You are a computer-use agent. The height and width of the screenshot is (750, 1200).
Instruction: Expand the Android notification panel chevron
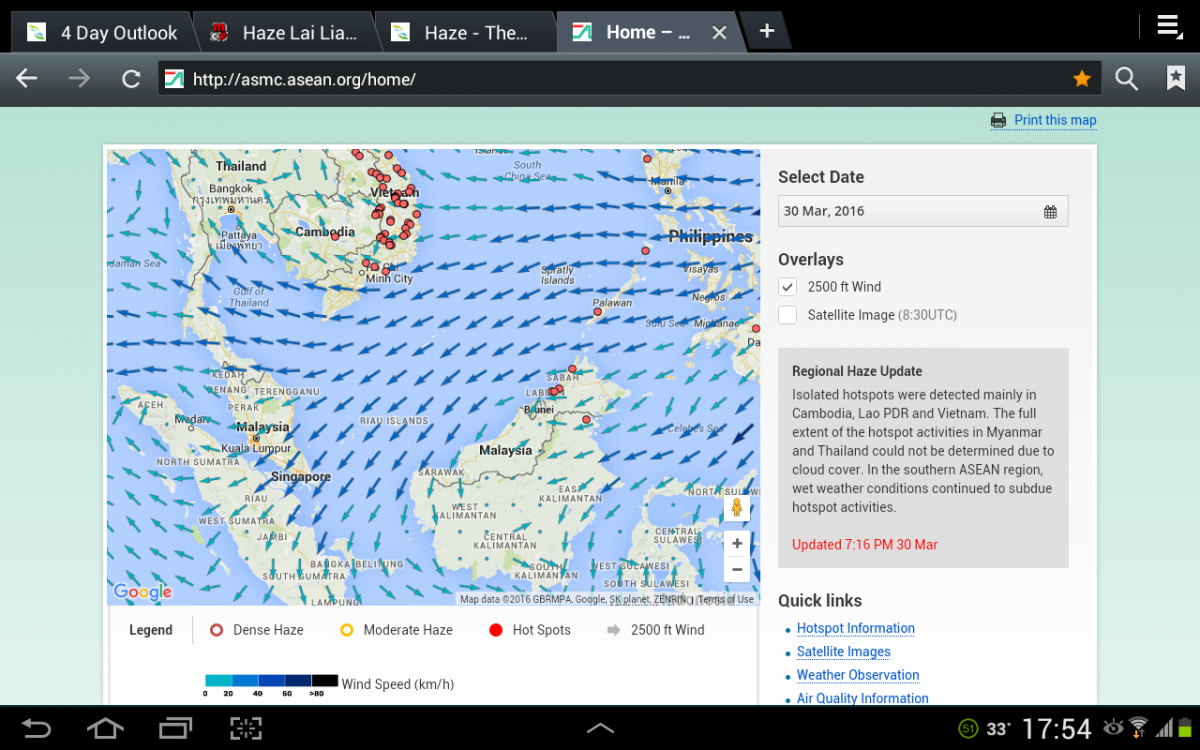(600, 728)
